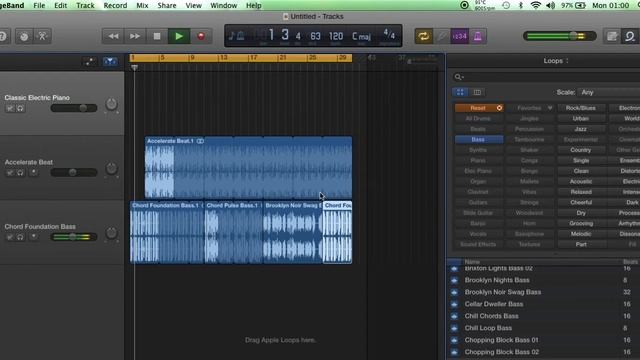Solo the Classic Electric Piano track

pyautogui.click(x=20, y=108)
